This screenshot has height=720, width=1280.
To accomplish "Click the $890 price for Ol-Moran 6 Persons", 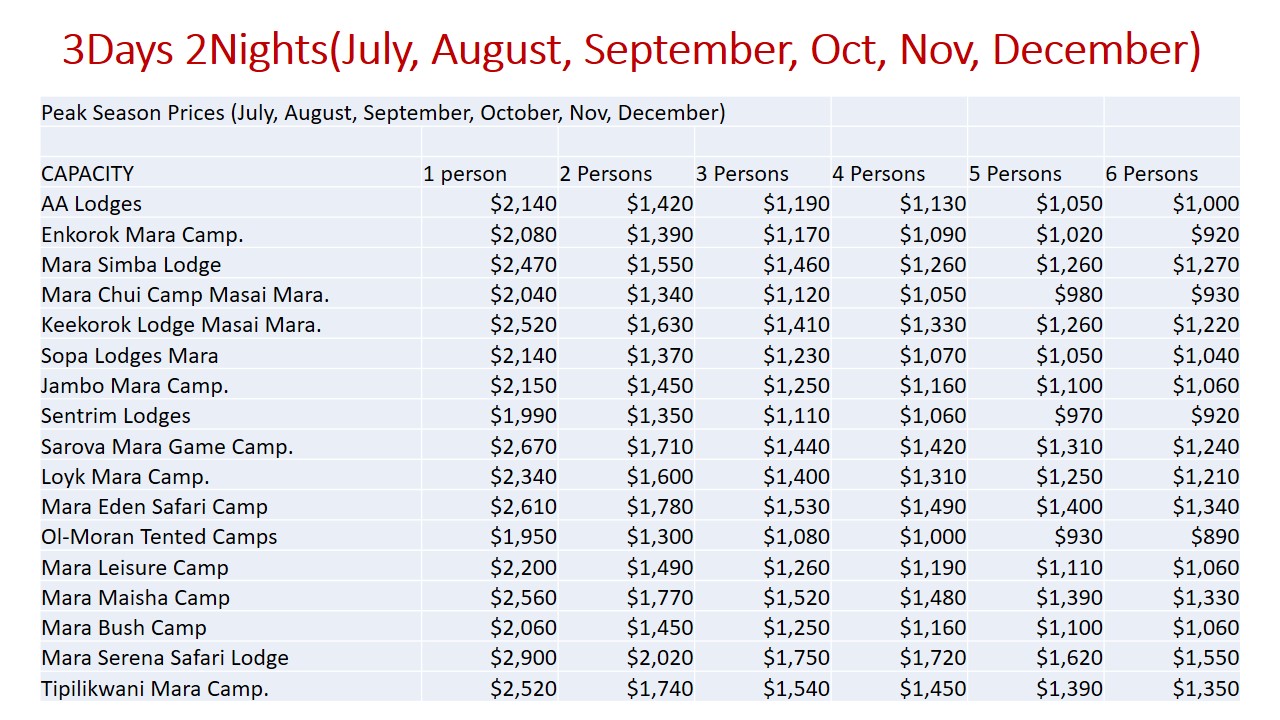I will pyautogui.click(x=1215, y=537).
